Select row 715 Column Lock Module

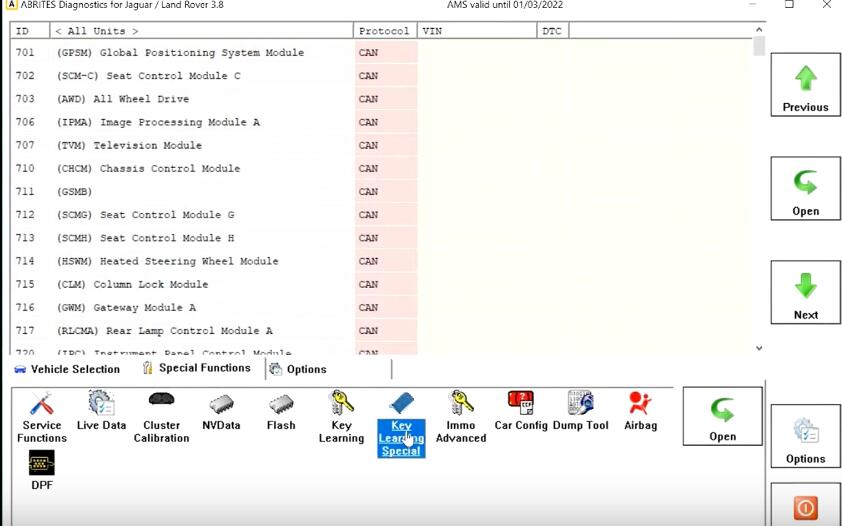pos(381,284)
